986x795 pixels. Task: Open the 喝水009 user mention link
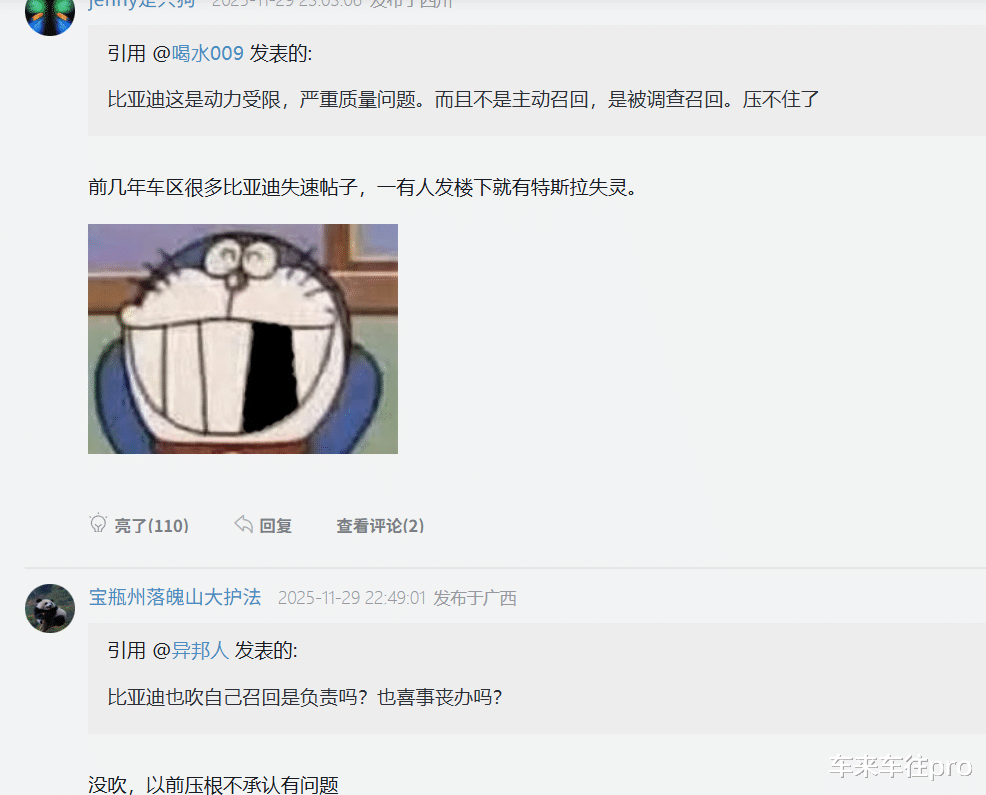coord(208,53)
